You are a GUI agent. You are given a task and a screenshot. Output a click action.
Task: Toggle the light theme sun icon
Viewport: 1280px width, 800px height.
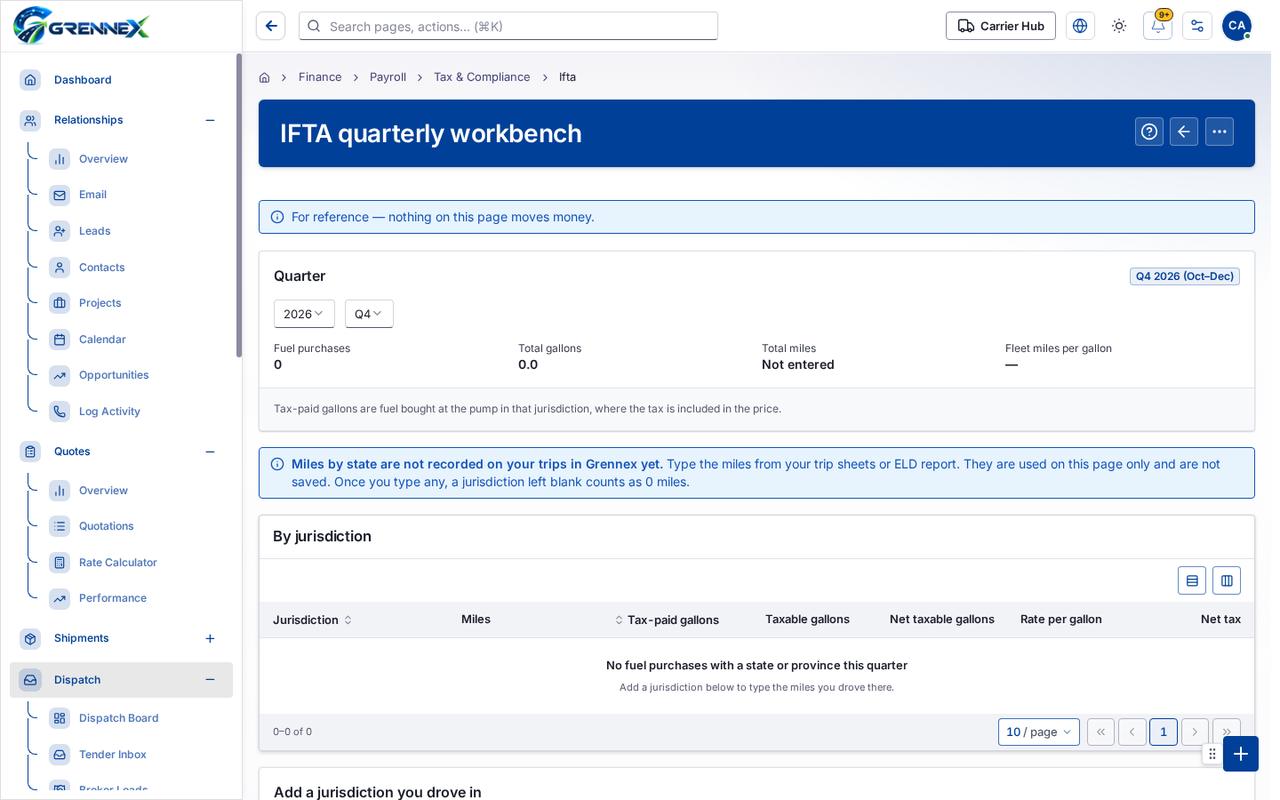(1119, 26)
